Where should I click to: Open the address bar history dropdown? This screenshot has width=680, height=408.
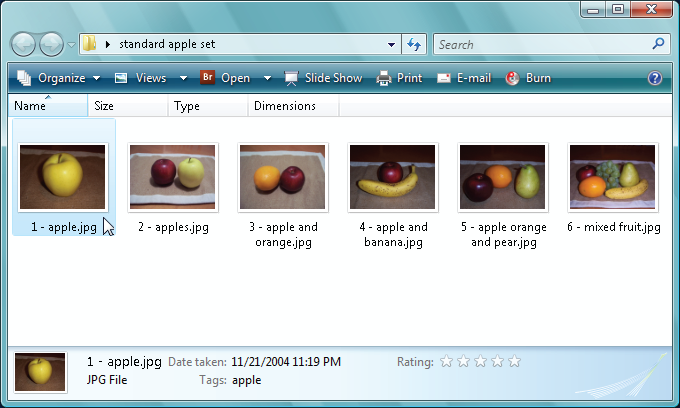[391, 44]
